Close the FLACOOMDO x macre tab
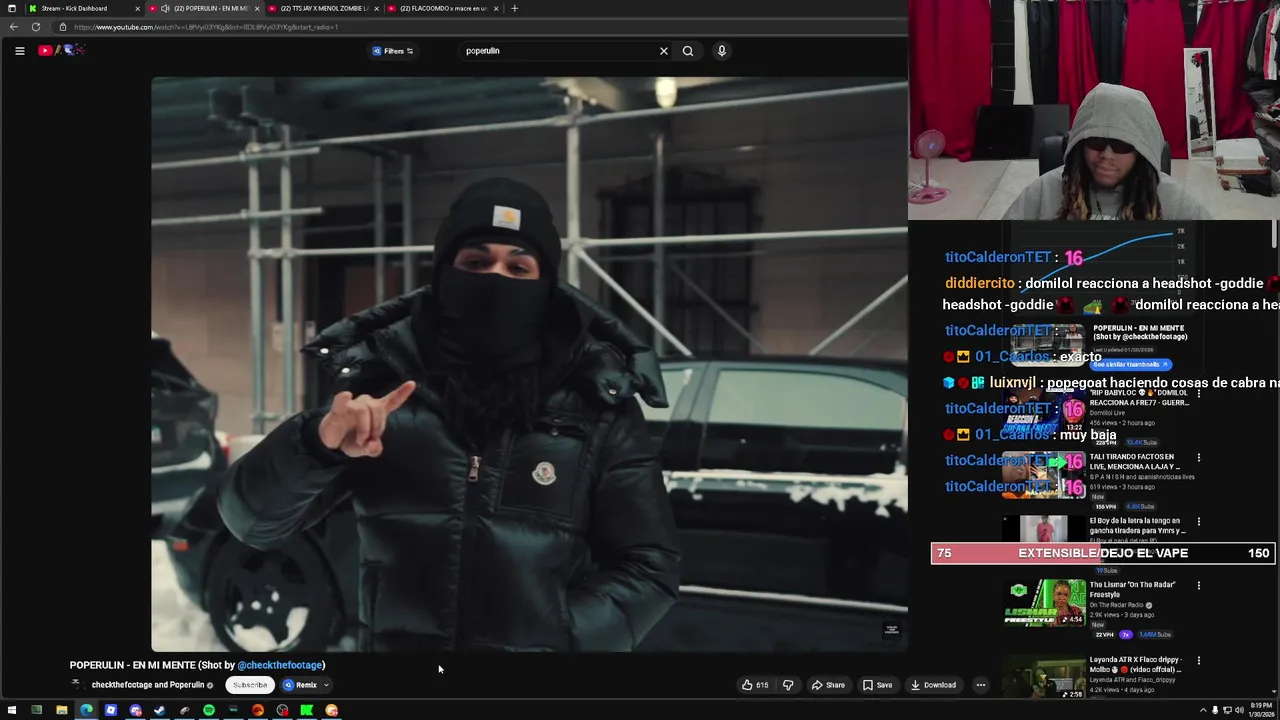This screenshot has width=1280, height=720. (x=496, y=8)
